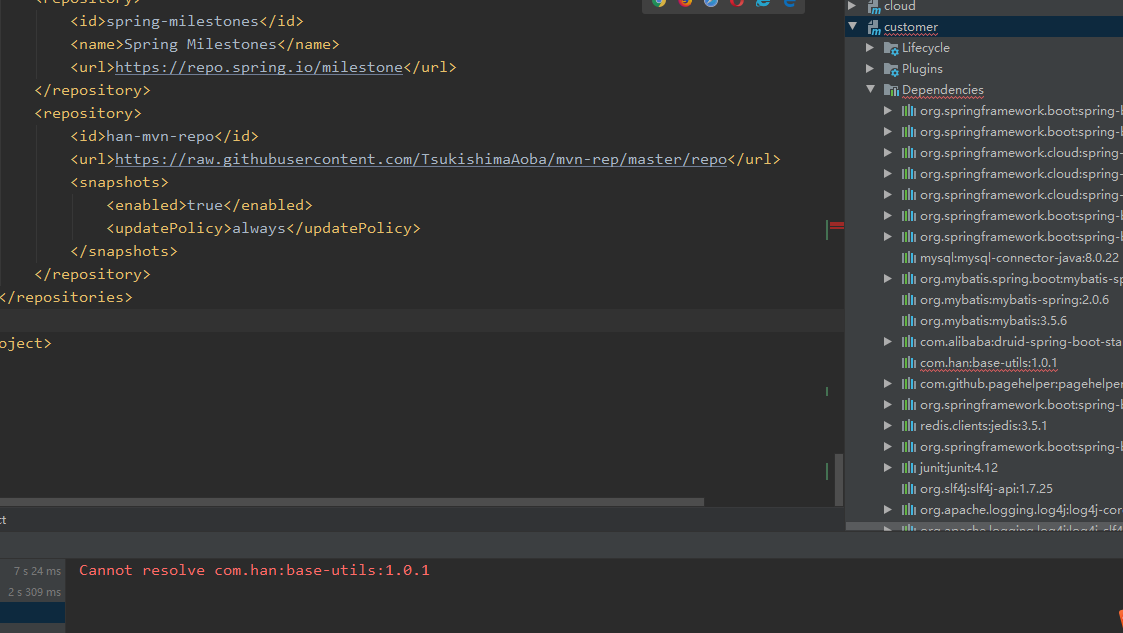The height and width of the screenshot is (633, 1123).
Task: Click the customer Maven module icon
Action: click(x=874, y=27)
